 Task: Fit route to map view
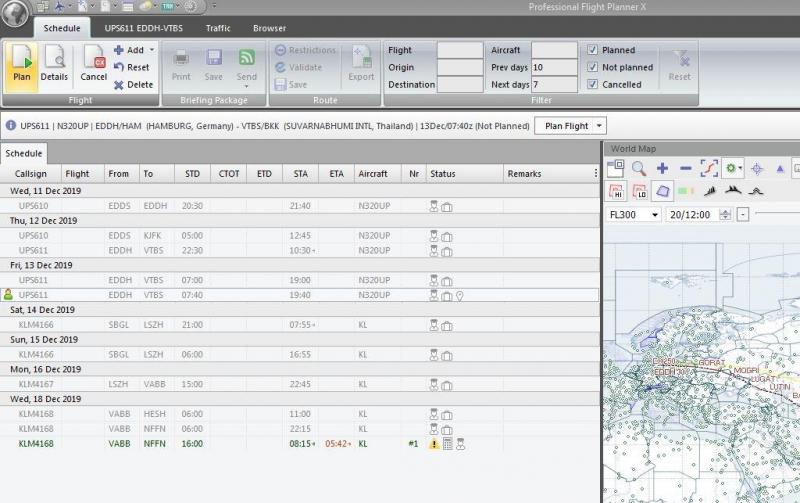[709, 169]
